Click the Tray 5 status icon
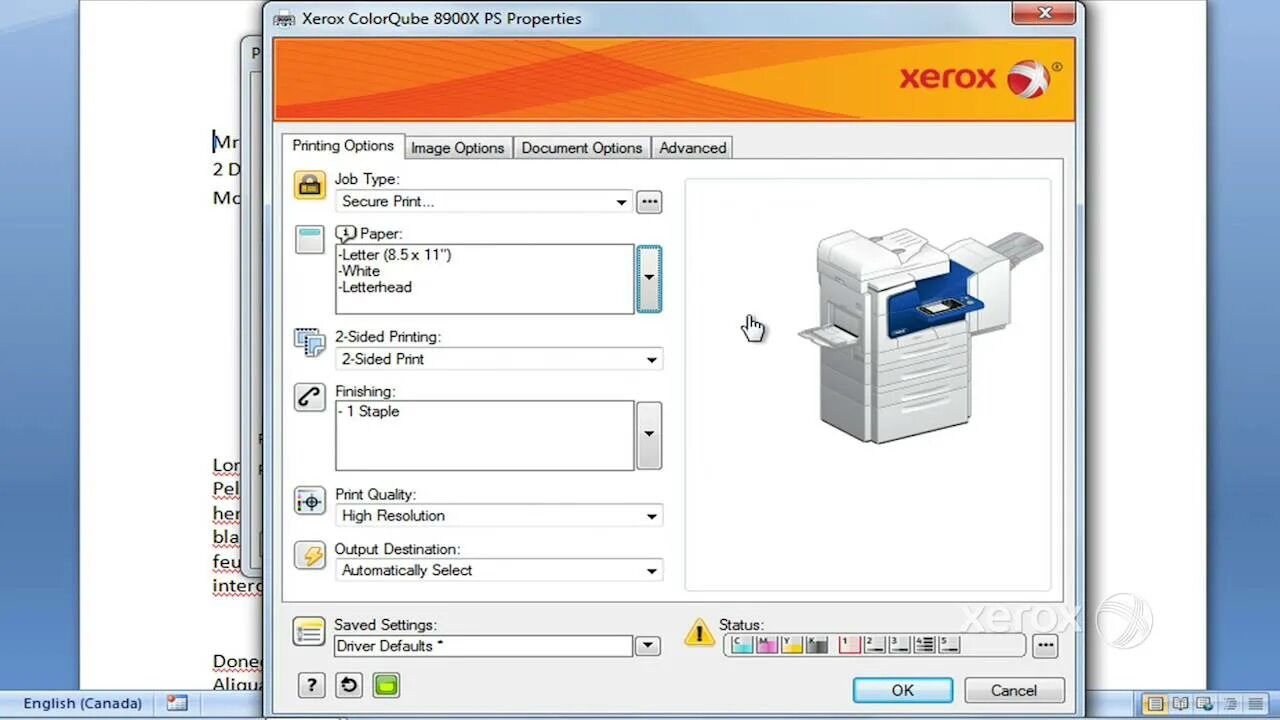 (x=949, y=644)
